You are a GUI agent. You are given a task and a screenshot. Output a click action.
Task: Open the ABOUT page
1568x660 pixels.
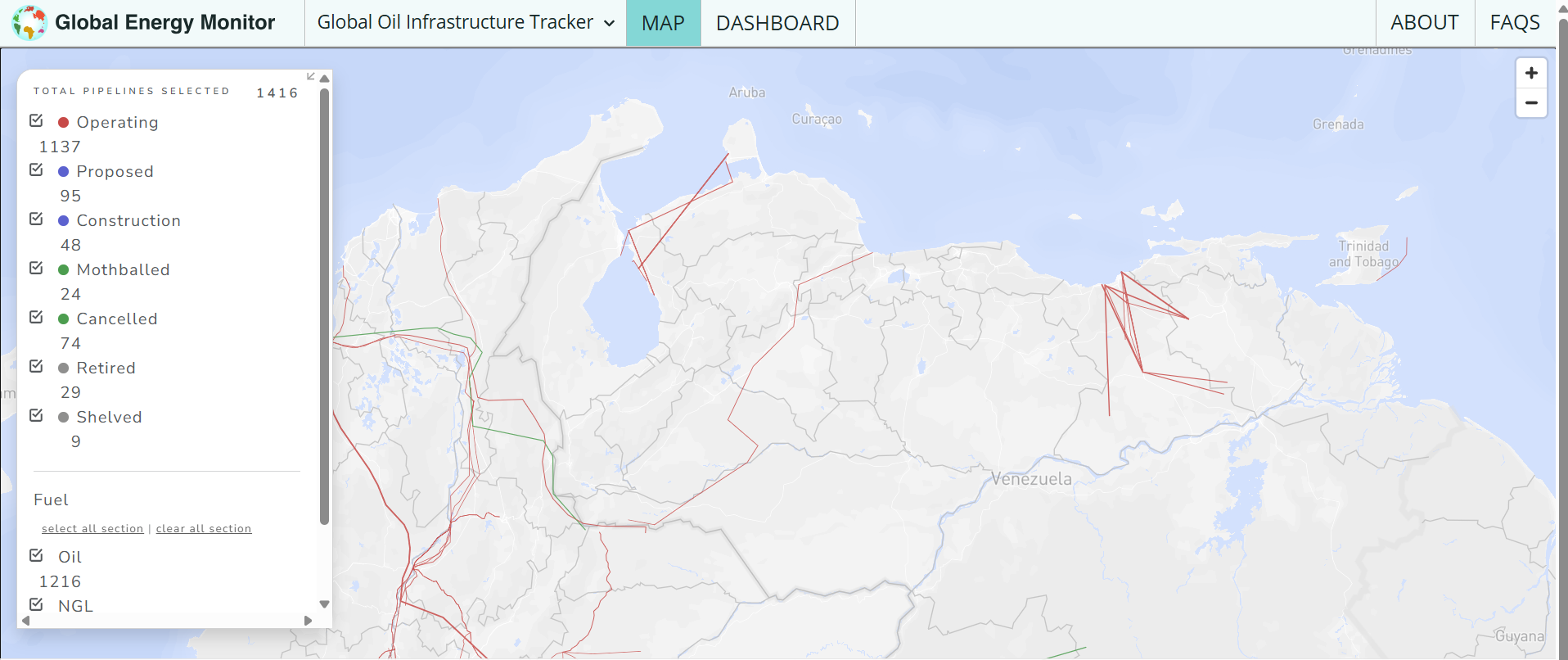1424,23
